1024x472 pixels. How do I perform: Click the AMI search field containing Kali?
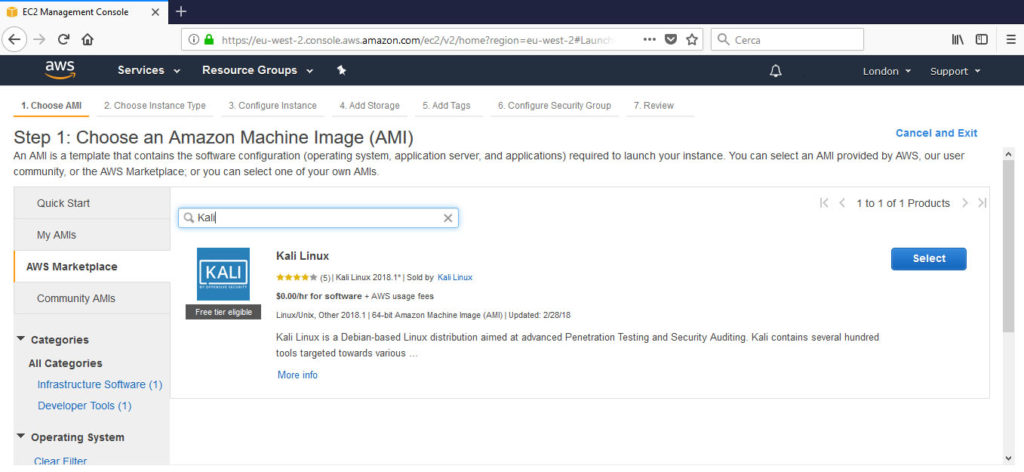coord(318,218)
